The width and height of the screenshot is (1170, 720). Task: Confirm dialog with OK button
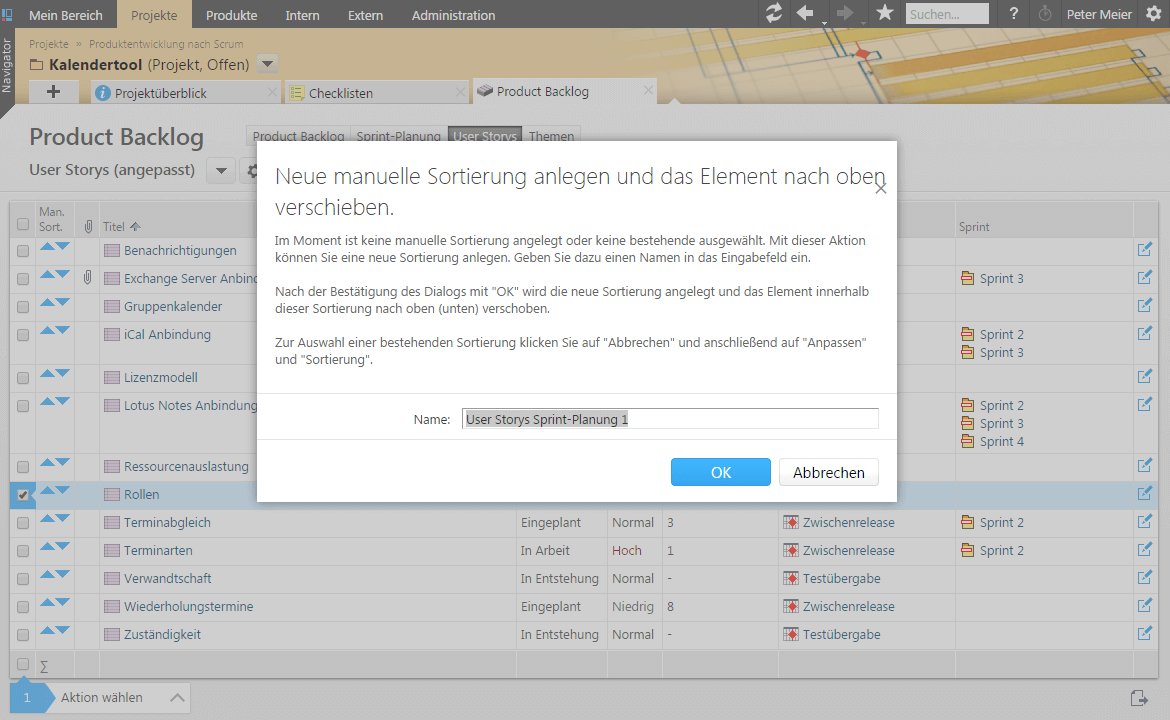click(720, 472)
